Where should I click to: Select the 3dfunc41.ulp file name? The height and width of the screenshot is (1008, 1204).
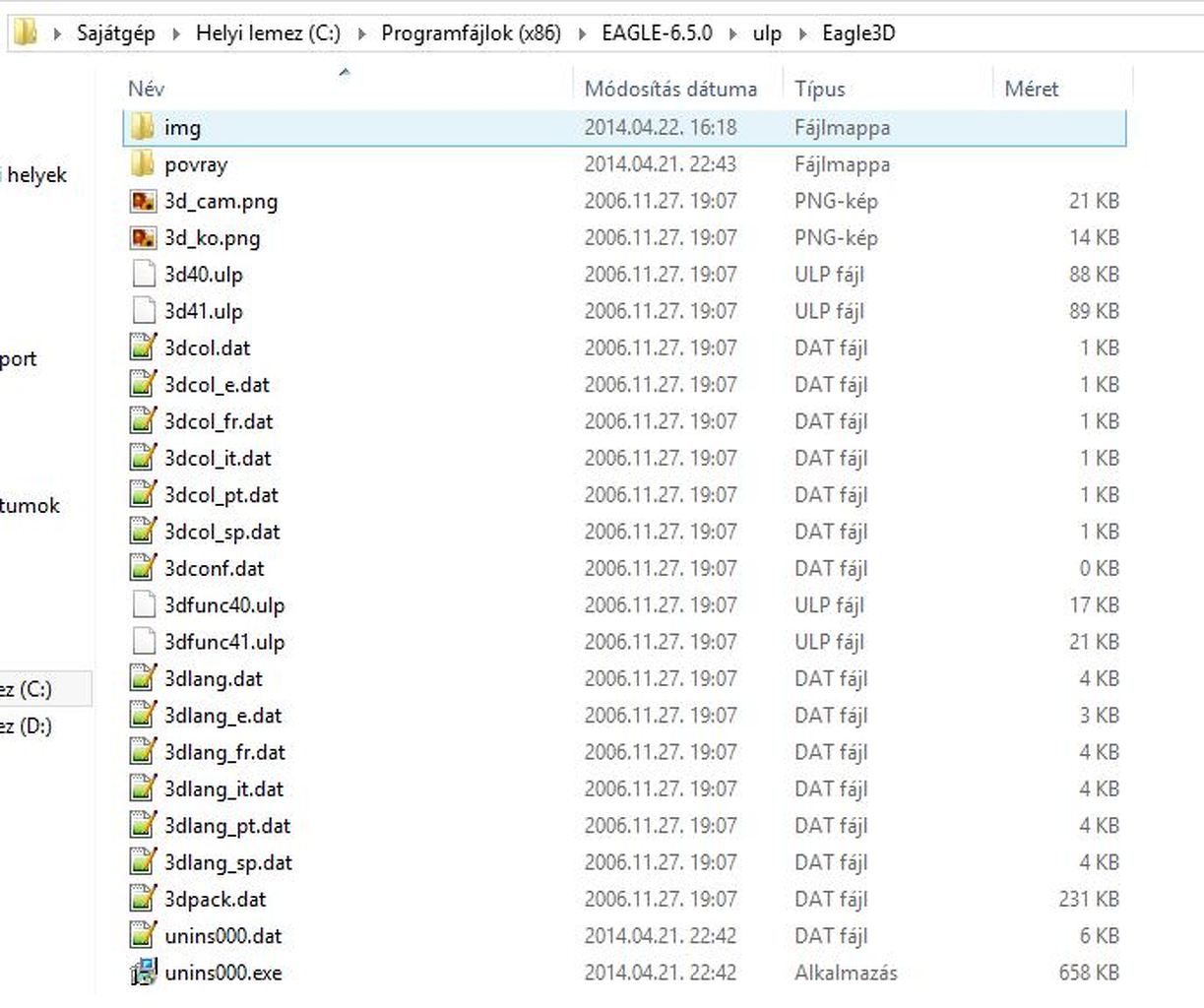click(224, 642)
